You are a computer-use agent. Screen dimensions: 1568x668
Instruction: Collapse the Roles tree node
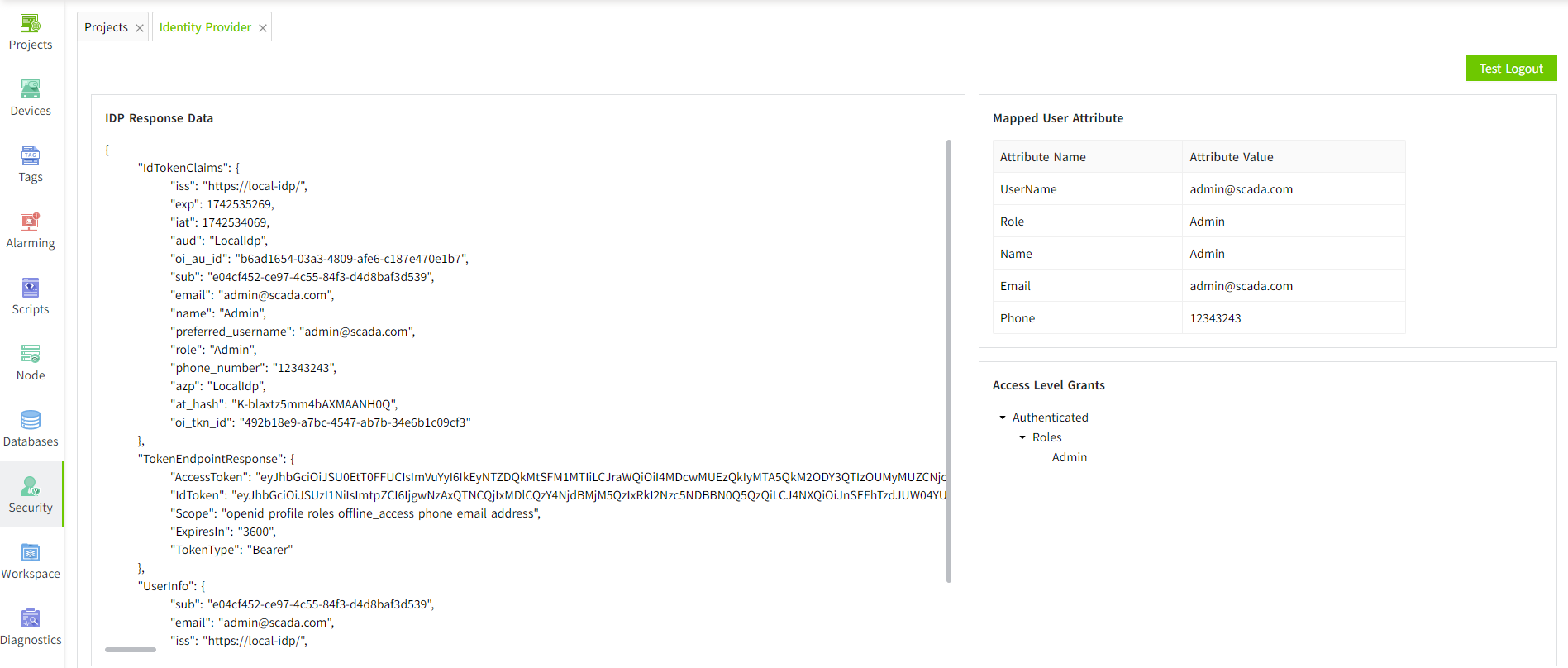coord(1022,437)
